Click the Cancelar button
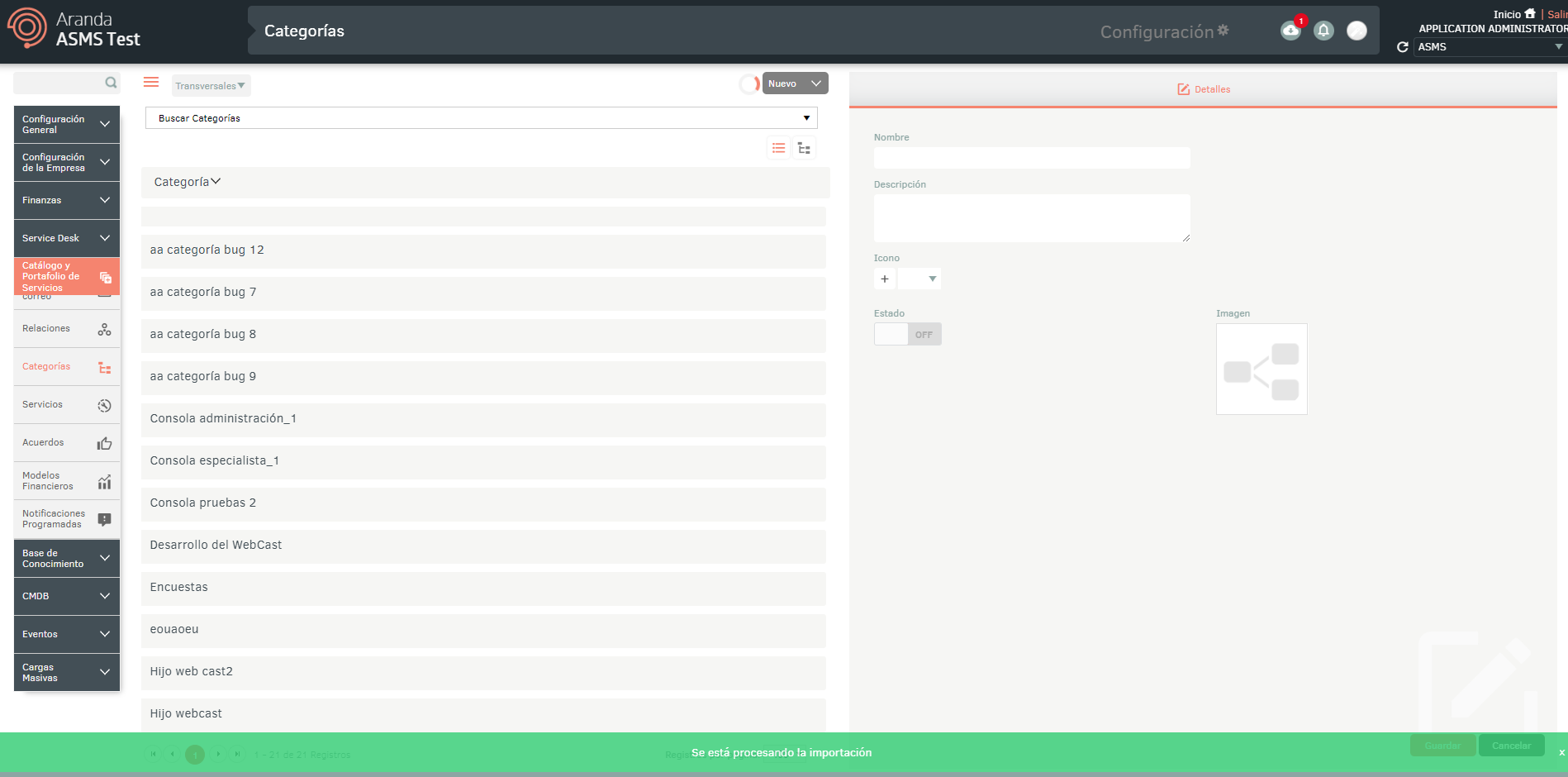 pos(1511,746)
